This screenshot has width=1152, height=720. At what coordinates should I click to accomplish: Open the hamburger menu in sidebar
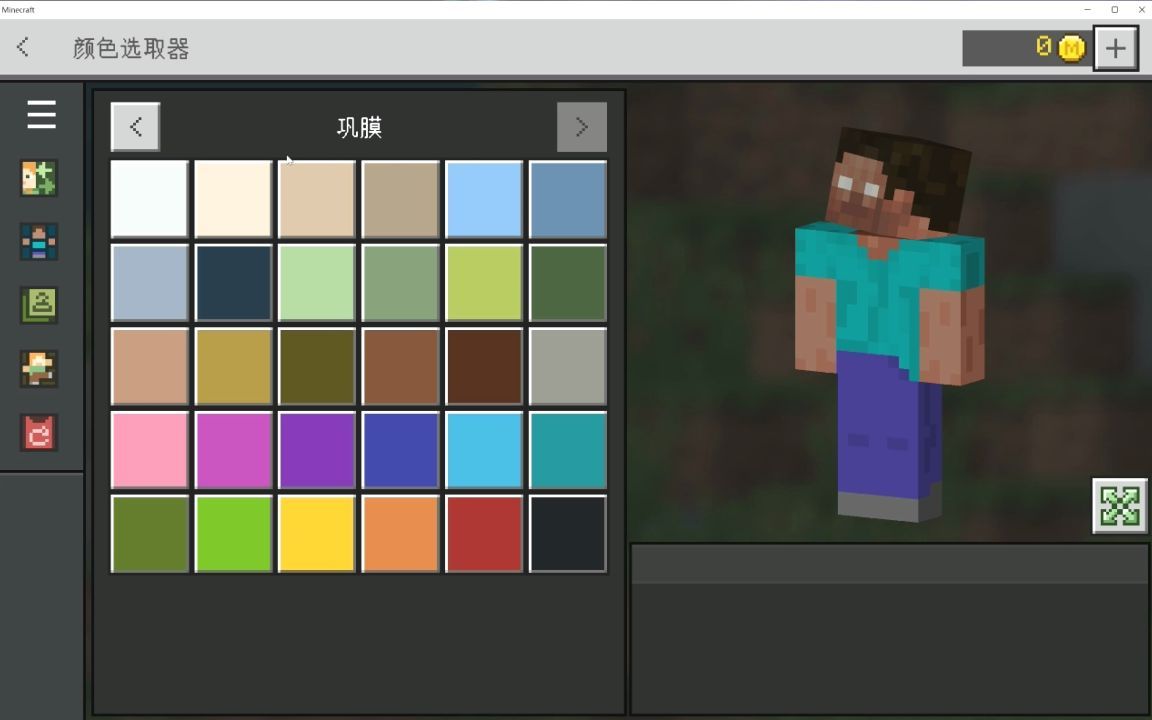41,114
